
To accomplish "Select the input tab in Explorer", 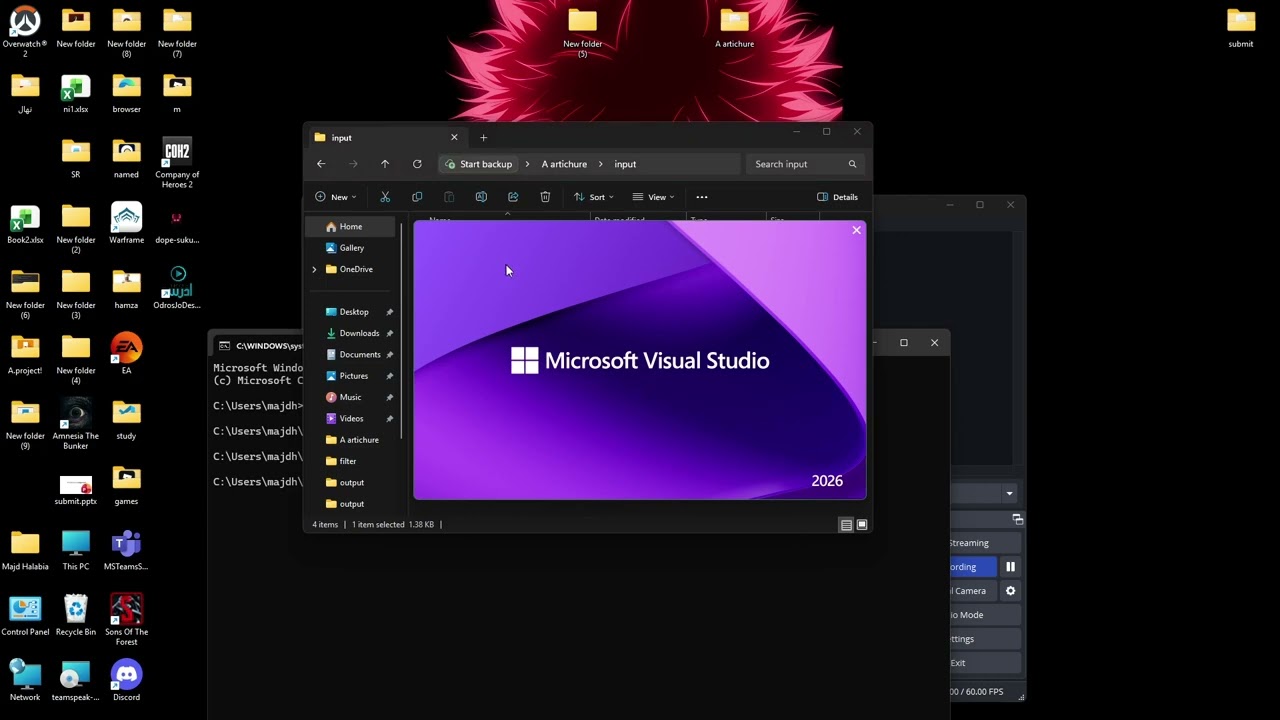I will point(385,137).
